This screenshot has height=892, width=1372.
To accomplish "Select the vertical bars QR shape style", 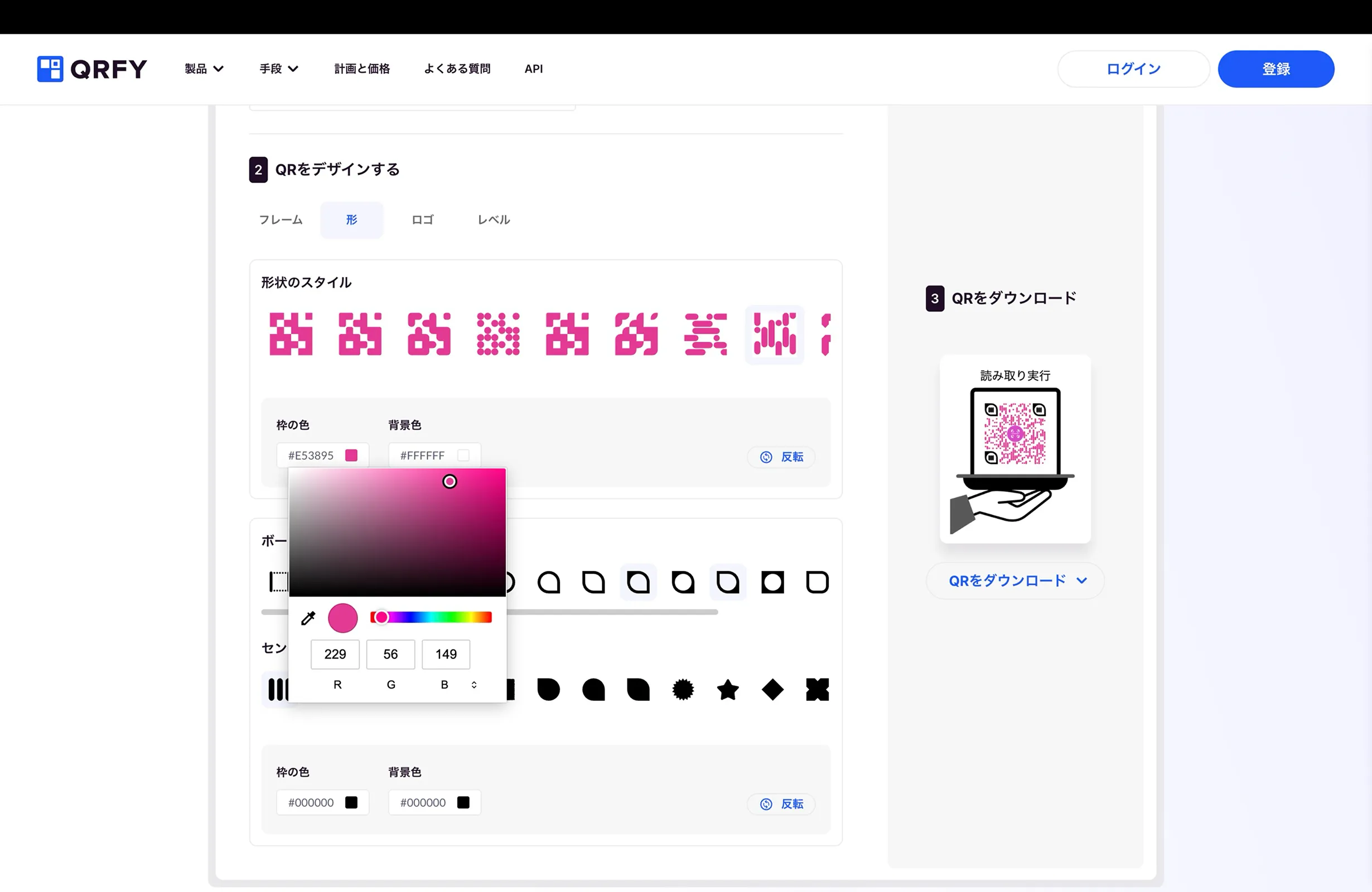I will coord(774,334).
